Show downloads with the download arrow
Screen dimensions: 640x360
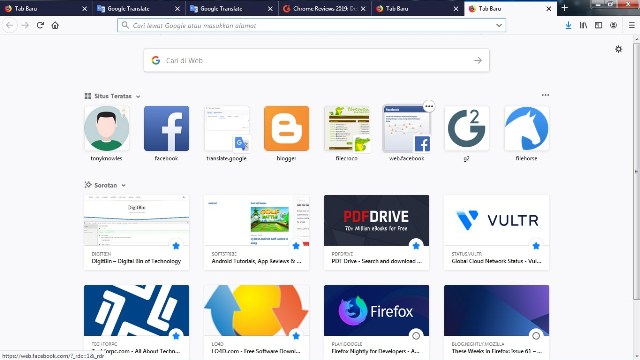click(568, 25)
